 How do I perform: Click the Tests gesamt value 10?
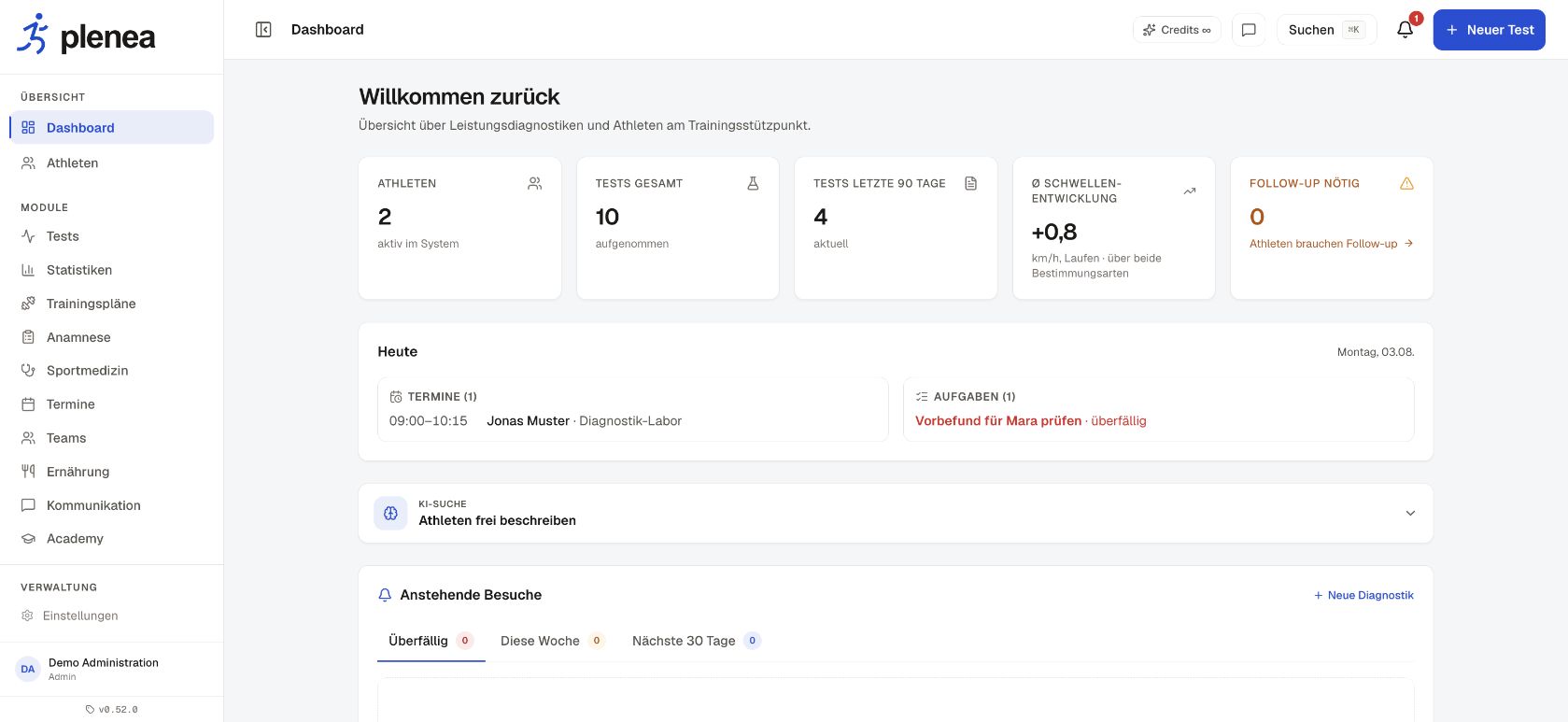coord(607,217)
